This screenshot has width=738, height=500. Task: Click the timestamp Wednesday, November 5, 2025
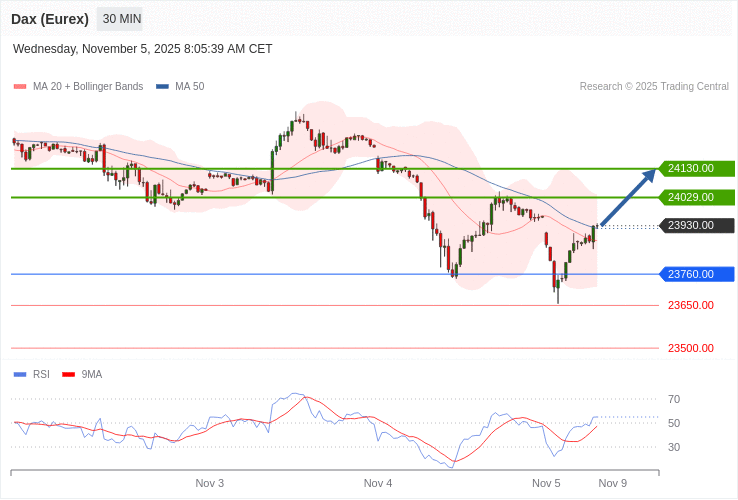pos(142,49)
